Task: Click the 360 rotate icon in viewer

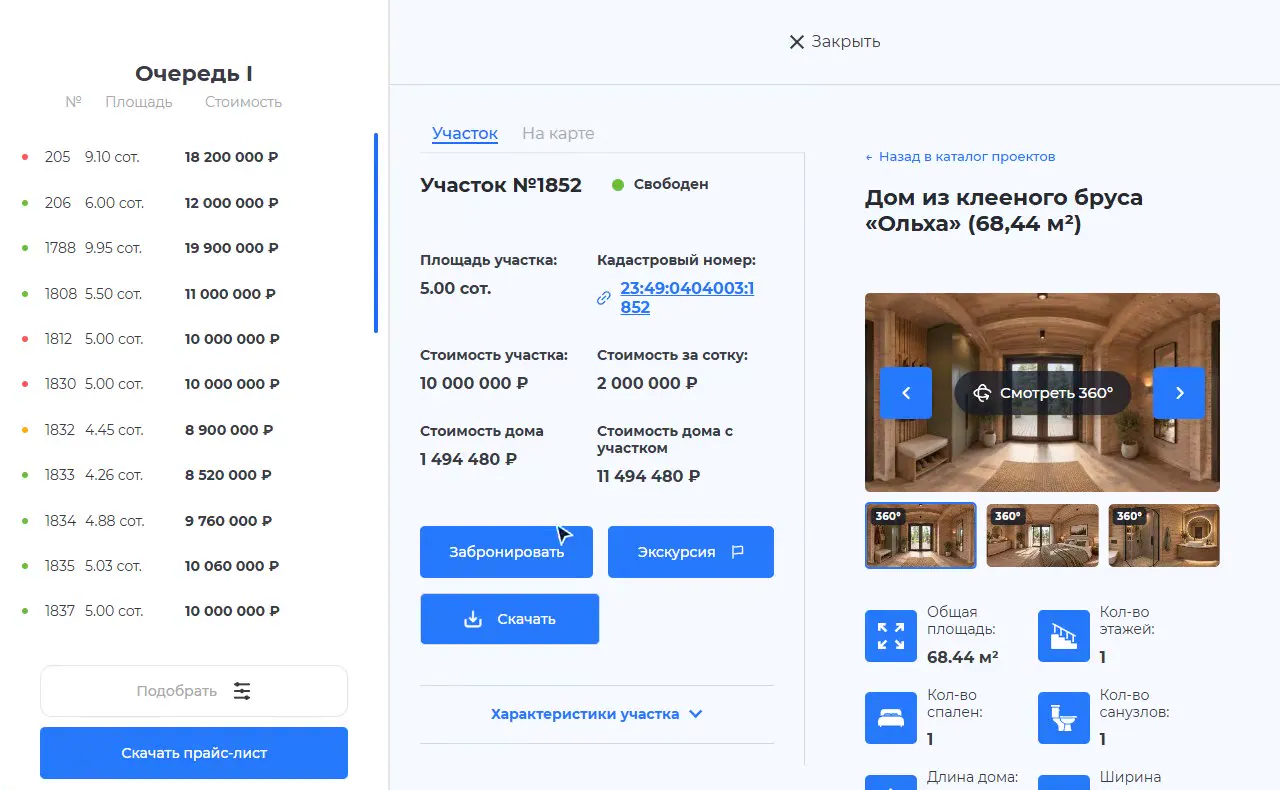Action: click(x=982, y=393)
